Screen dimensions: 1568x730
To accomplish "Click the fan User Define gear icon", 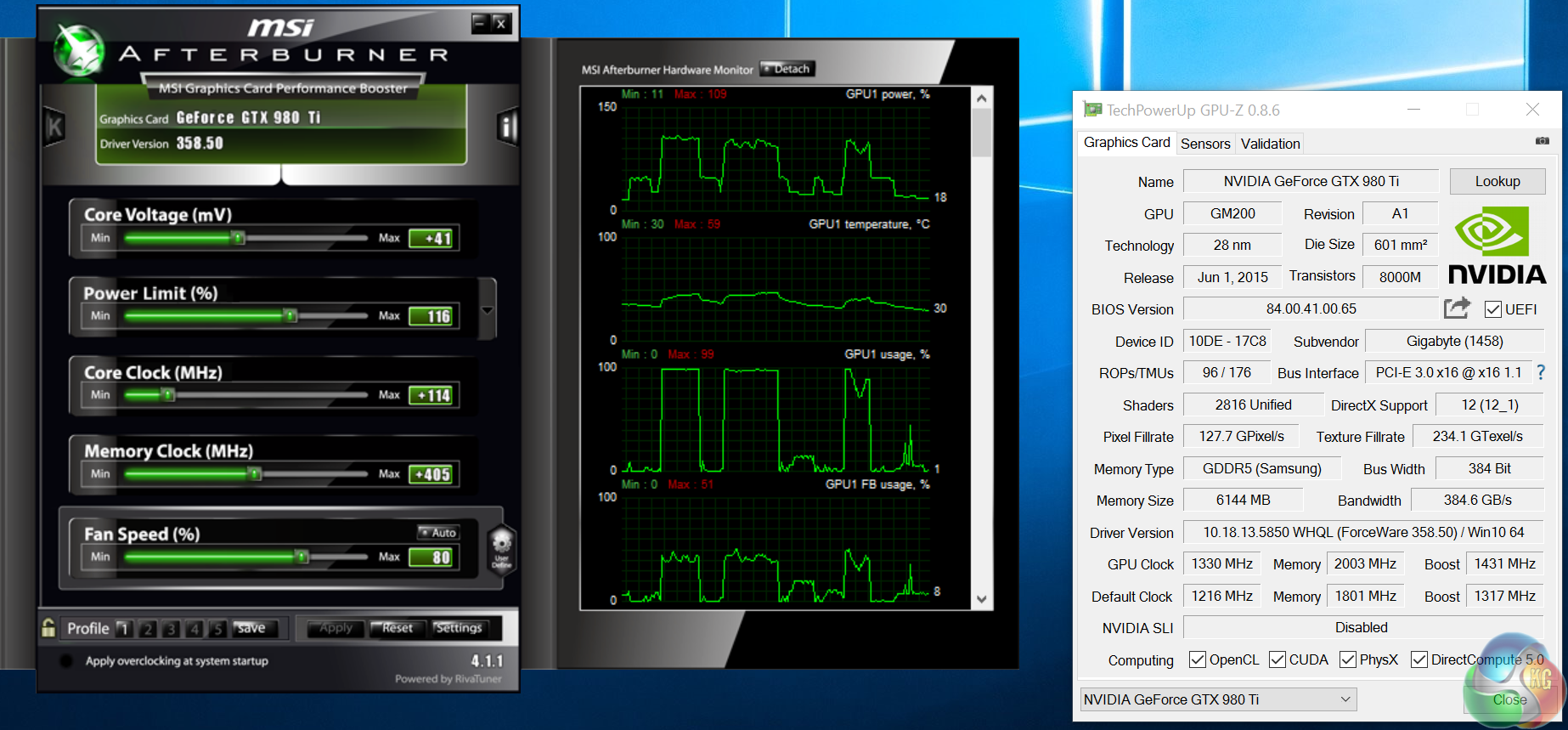I will pyautogui.click(x=502, y=547).
